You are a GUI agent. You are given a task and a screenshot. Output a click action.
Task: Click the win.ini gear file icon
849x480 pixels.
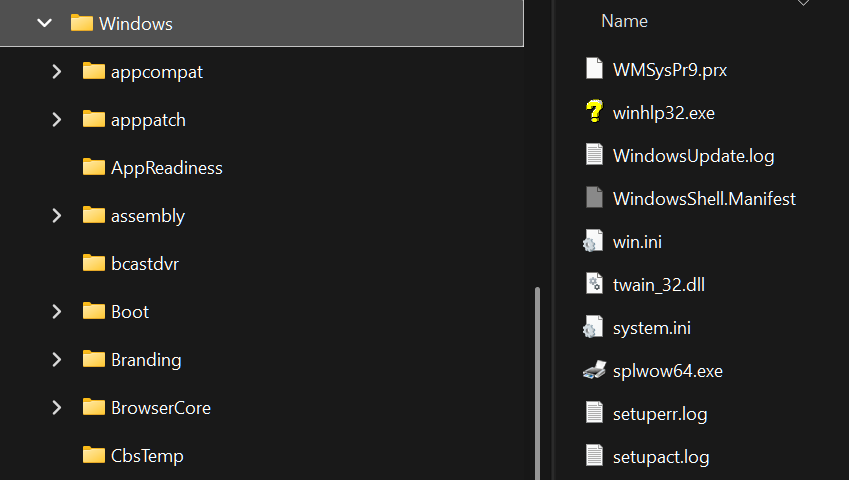(593, 240)
